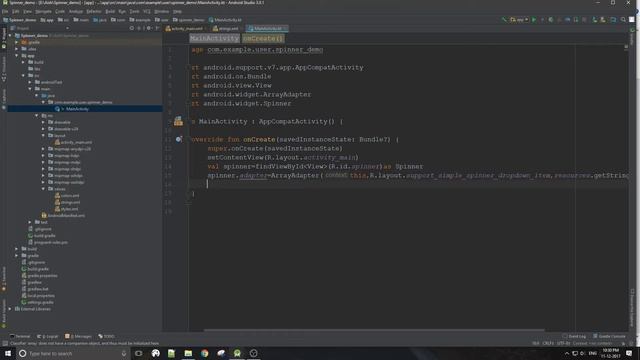Open the Search Everywhere magnifier icon
The image size is (640, 360).
tap(623, 20)
